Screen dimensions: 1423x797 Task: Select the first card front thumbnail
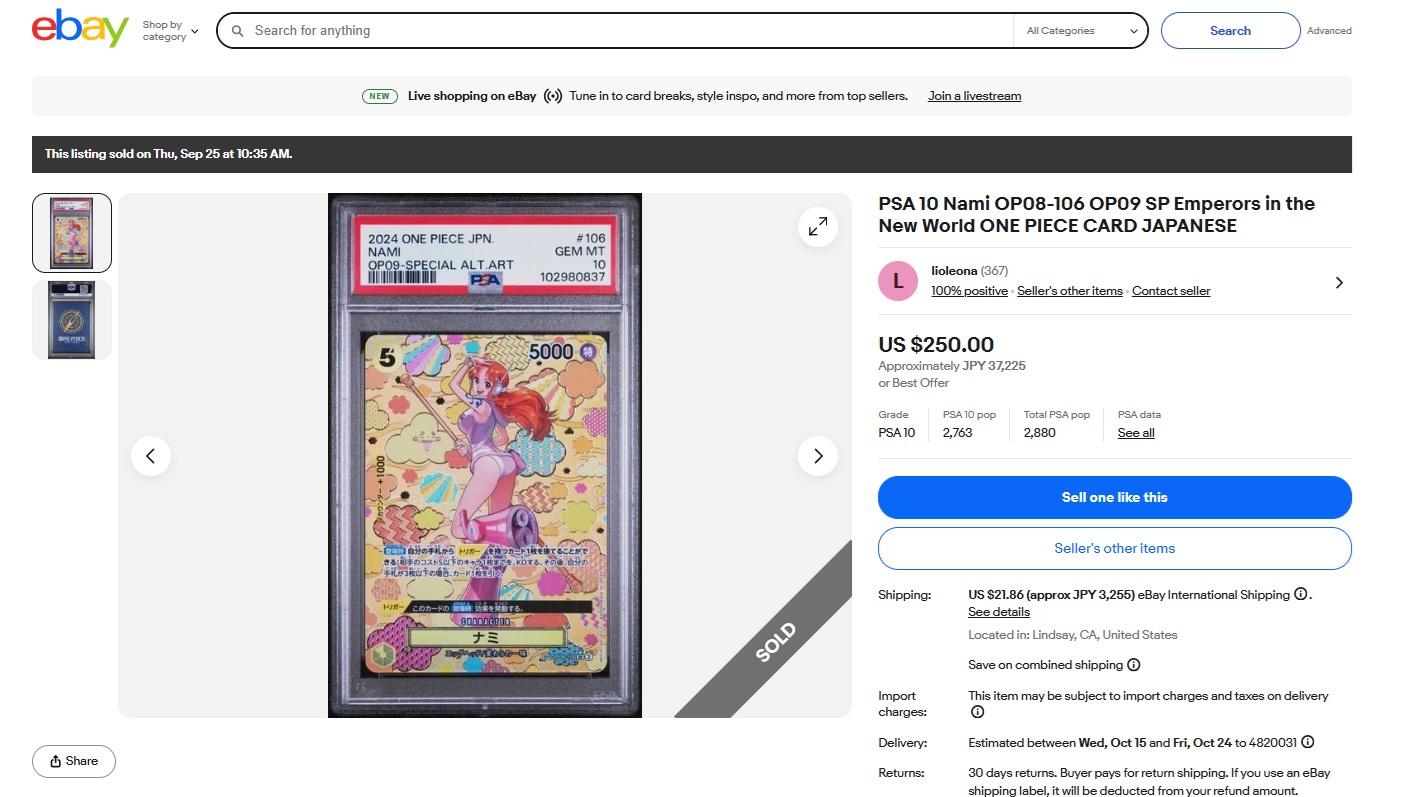pos(72,233)
